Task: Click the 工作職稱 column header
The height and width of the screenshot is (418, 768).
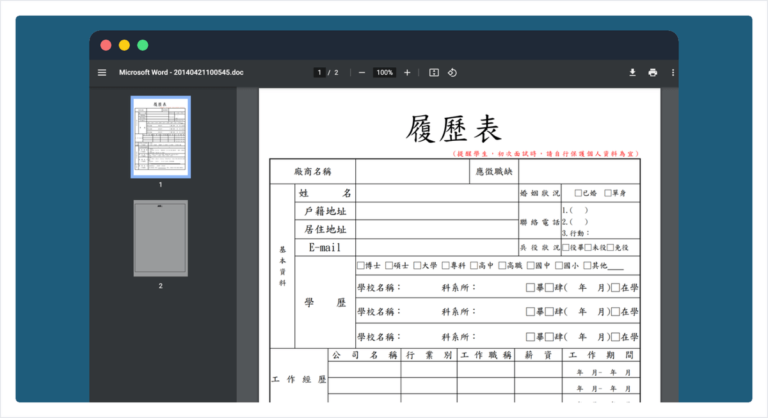Action: [486, 355]
